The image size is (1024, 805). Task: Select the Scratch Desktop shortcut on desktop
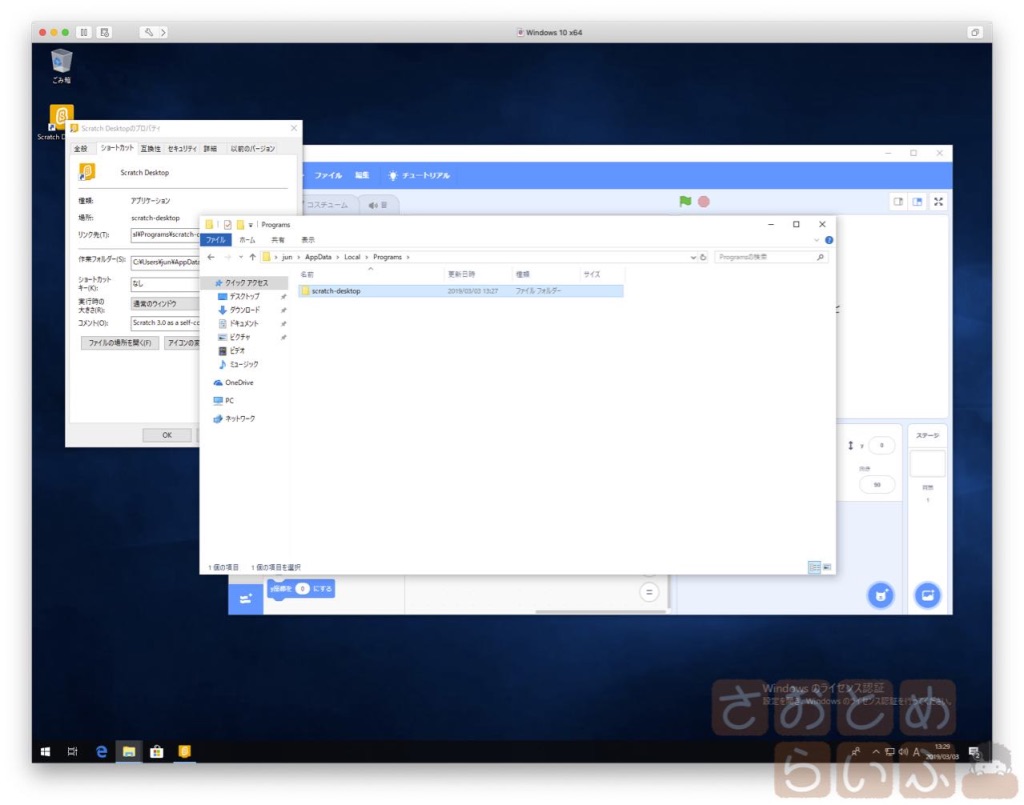click(x=57, y=123)
